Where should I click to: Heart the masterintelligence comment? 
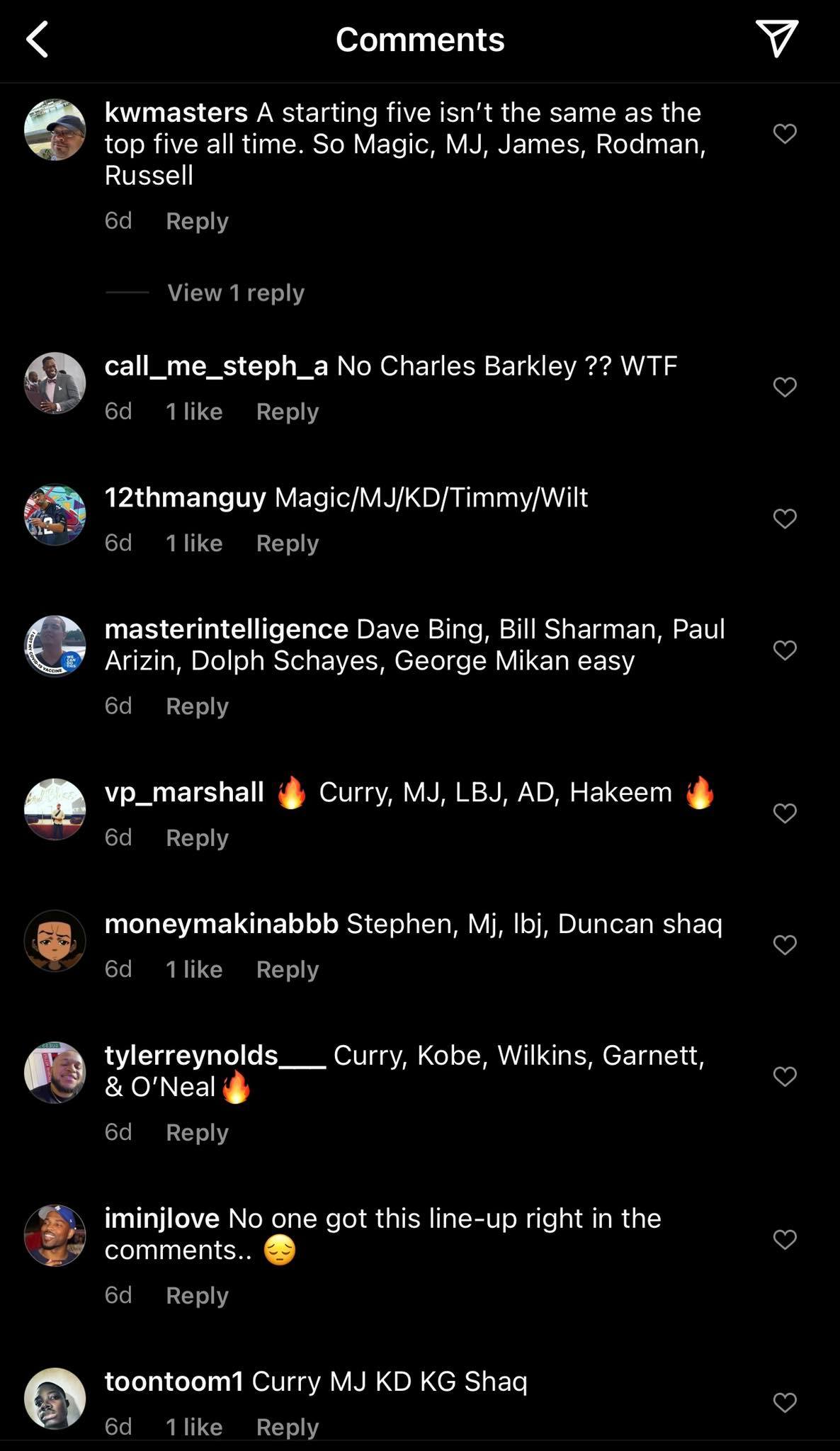tap(785, 650)
